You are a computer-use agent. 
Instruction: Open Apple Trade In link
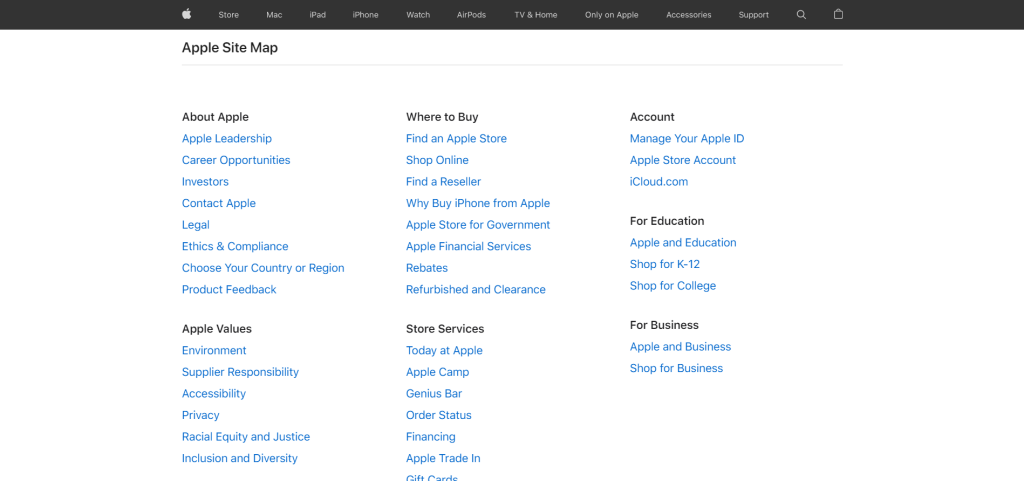coord(443,458)
